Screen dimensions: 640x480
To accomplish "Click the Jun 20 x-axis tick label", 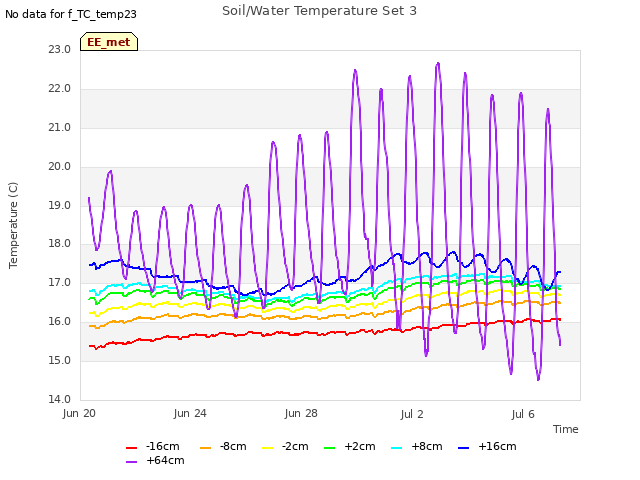I will pos(79,414).
